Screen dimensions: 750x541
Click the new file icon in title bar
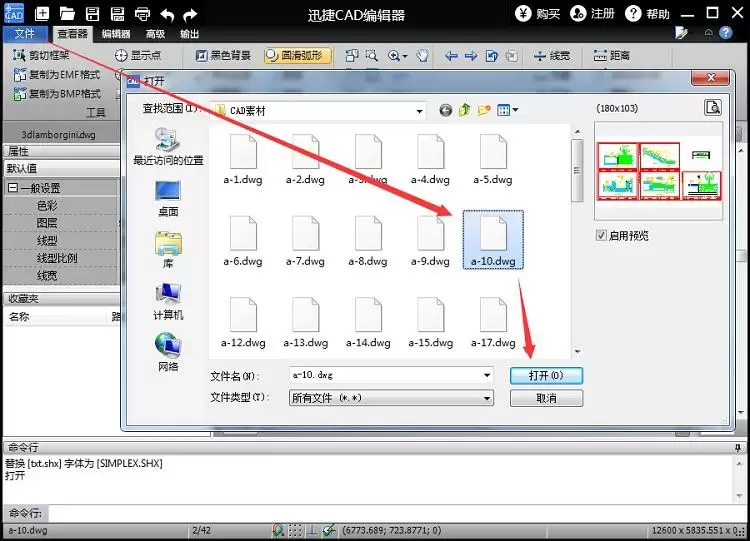pos(42,13)
